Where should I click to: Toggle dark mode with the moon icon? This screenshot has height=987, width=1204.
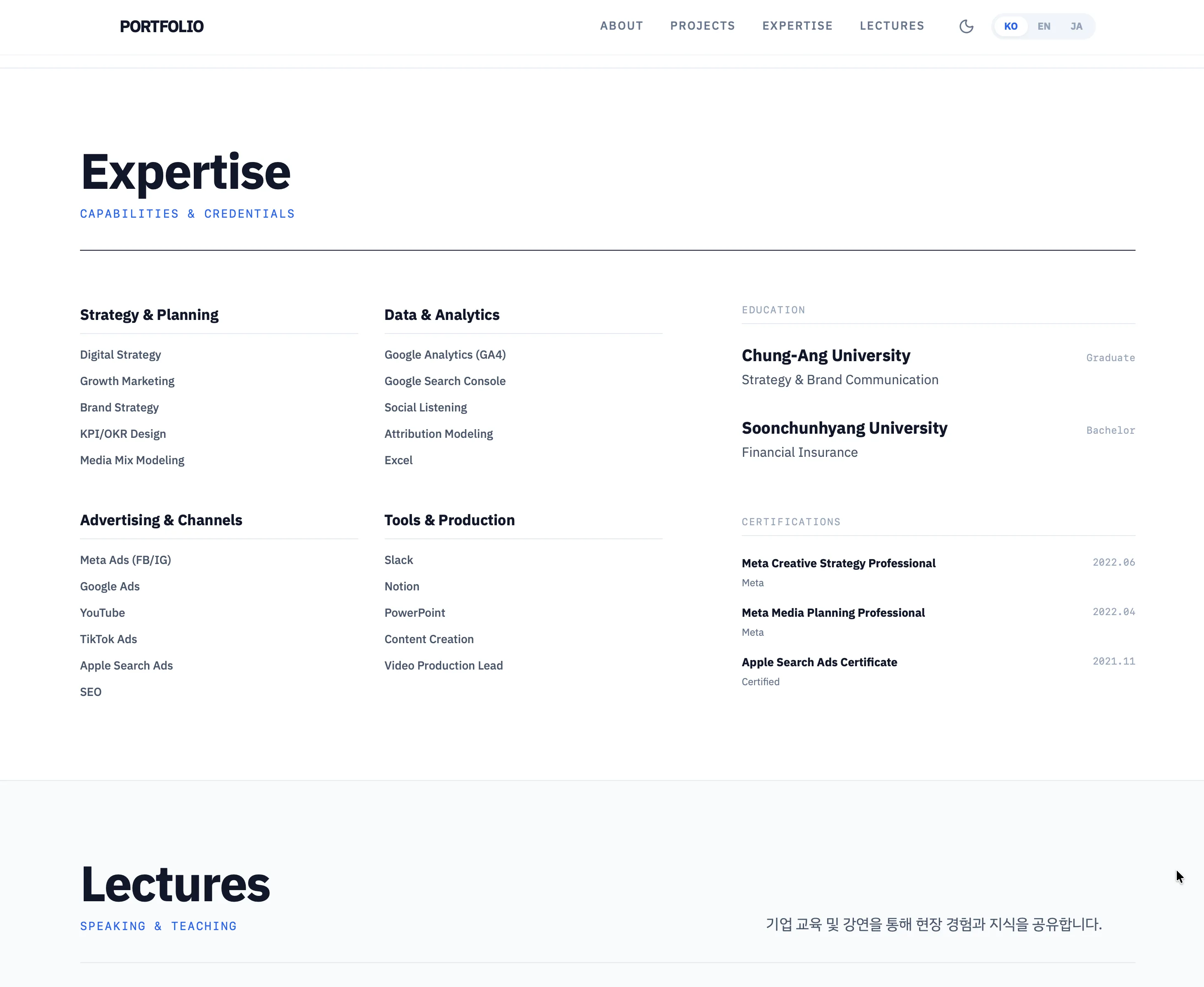pos(966,26)
